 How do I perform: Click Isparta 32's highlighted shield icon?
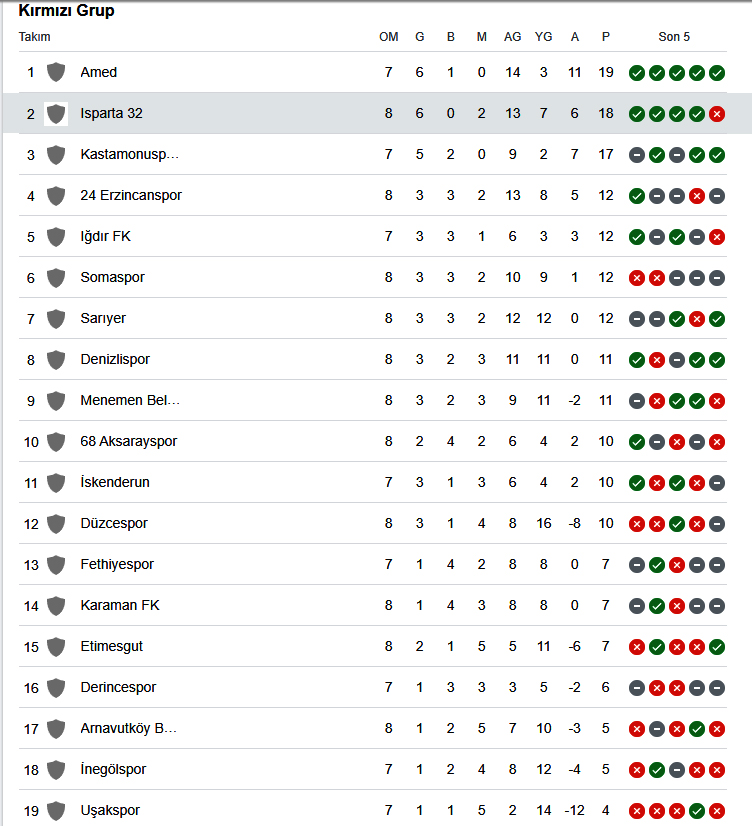56,113
